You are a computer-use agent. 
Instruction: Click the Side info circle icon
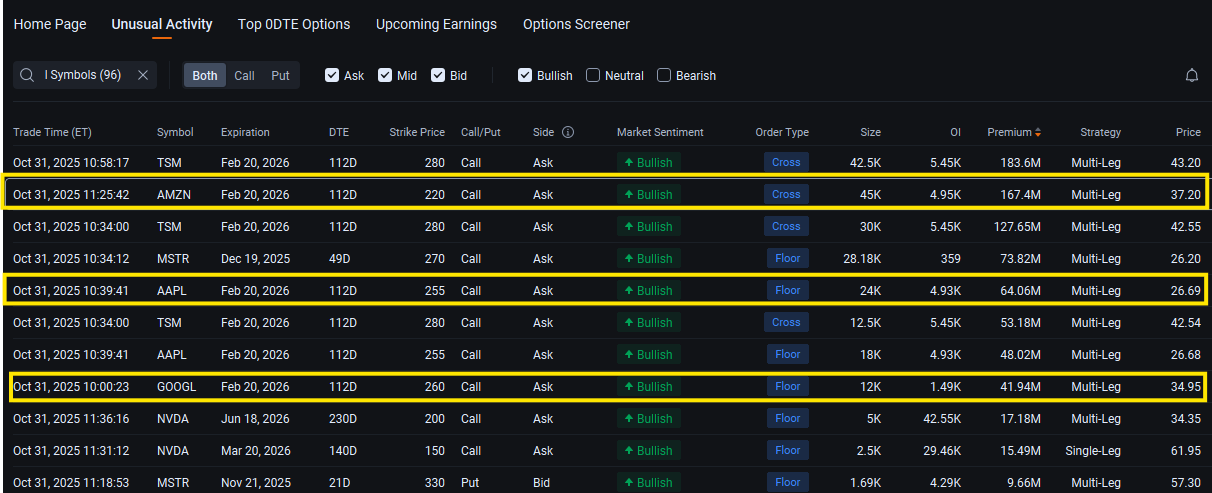click(568, 132)
